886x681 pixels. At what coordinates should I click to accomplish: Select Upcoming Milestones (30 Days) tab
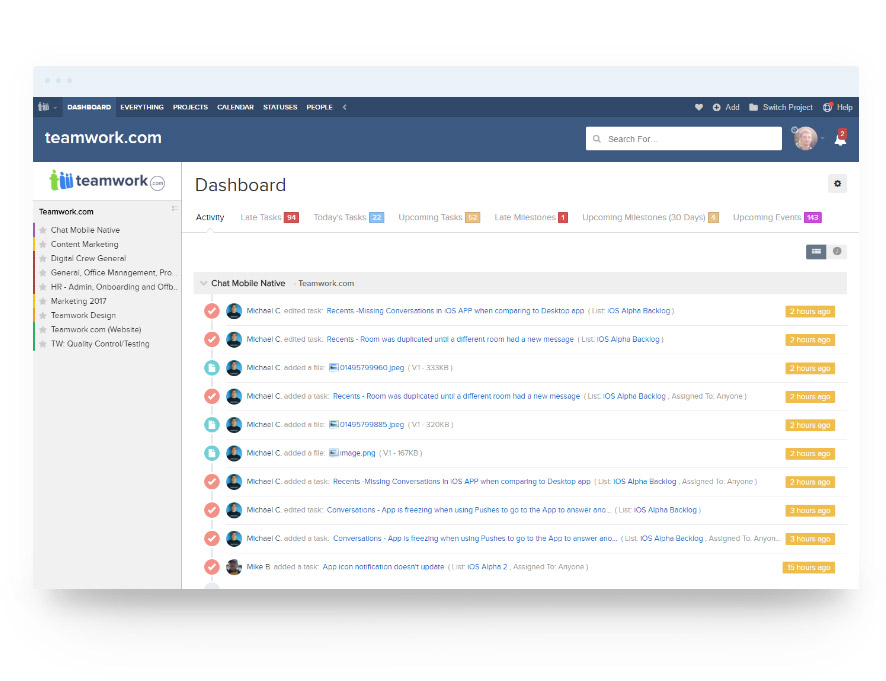coord(650,217)
